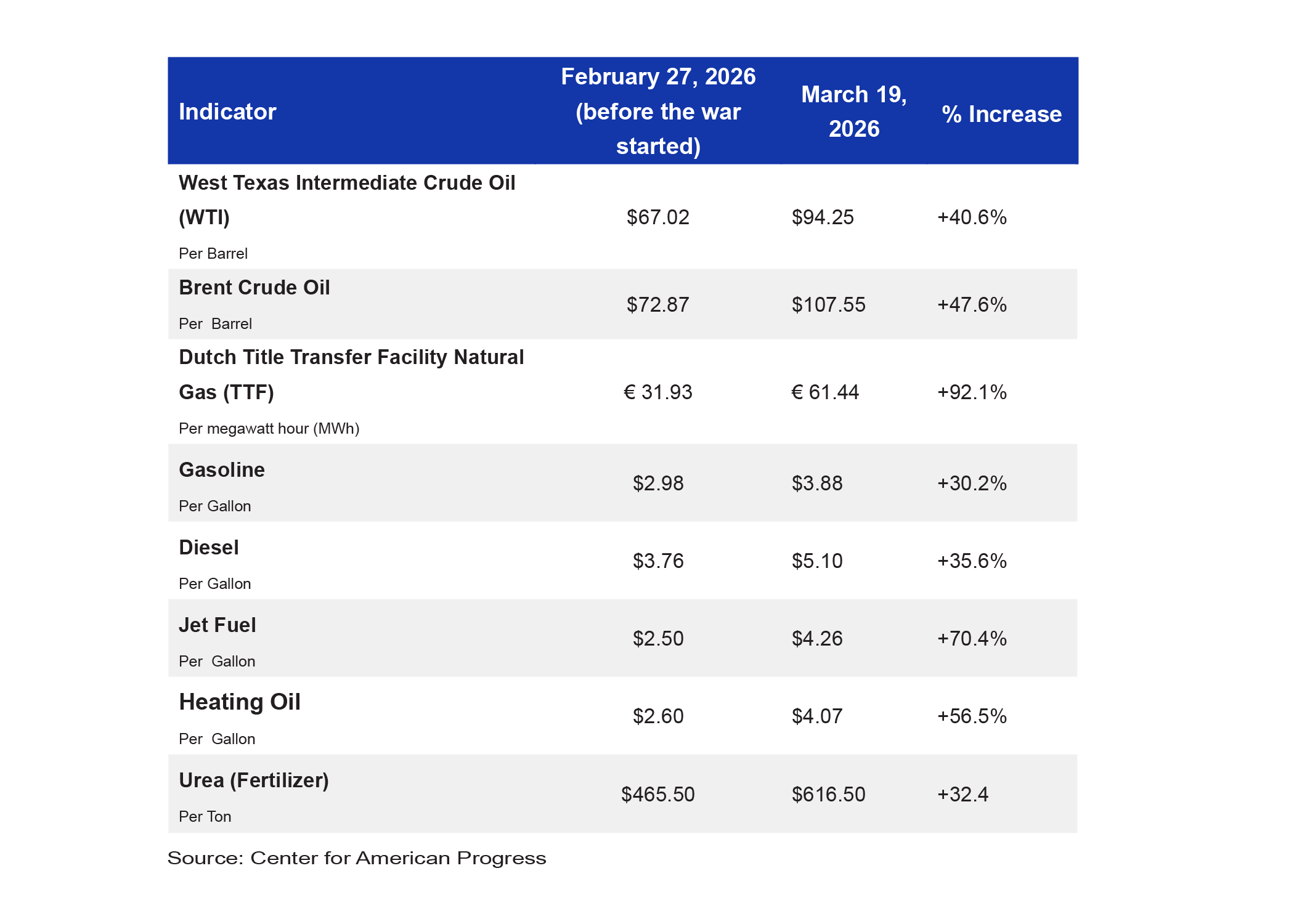This screenshot has height=924, width=1294.
Task: Click the Indicator column header
Action: 227,111
